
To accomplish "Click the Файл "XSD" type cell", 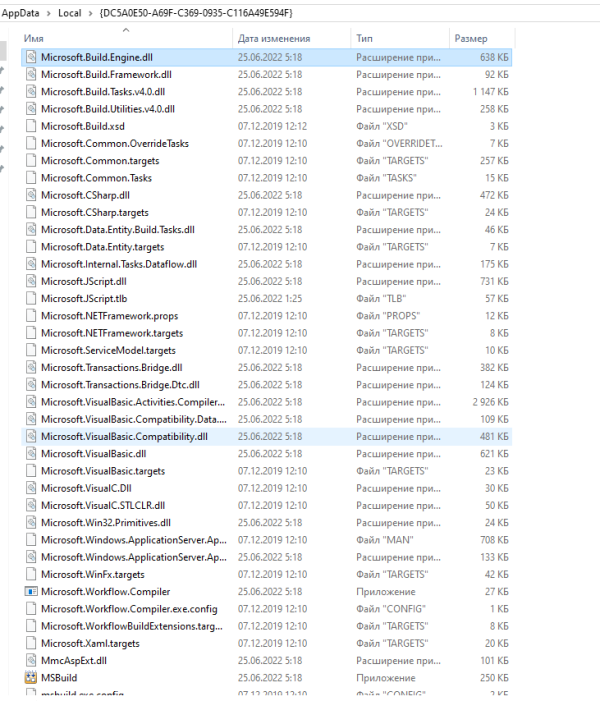I will [x=382, y=126].
